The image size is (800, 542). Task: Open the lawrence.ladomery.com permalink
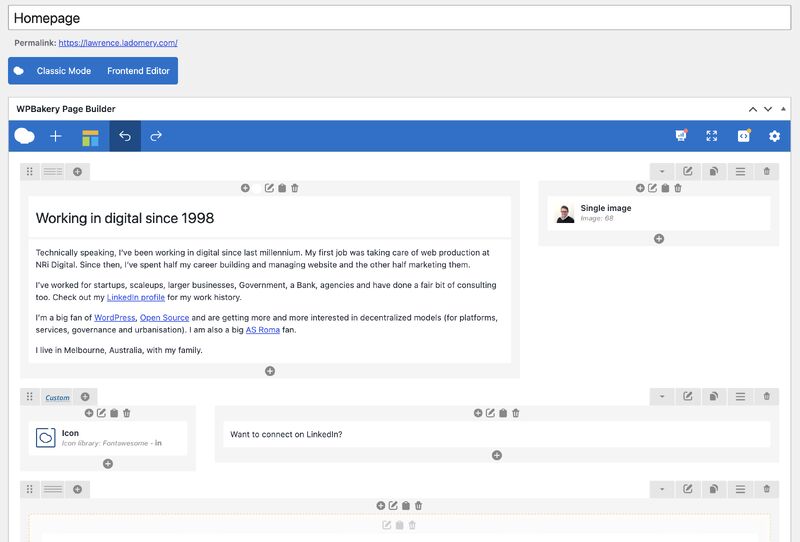coord(118,43)
